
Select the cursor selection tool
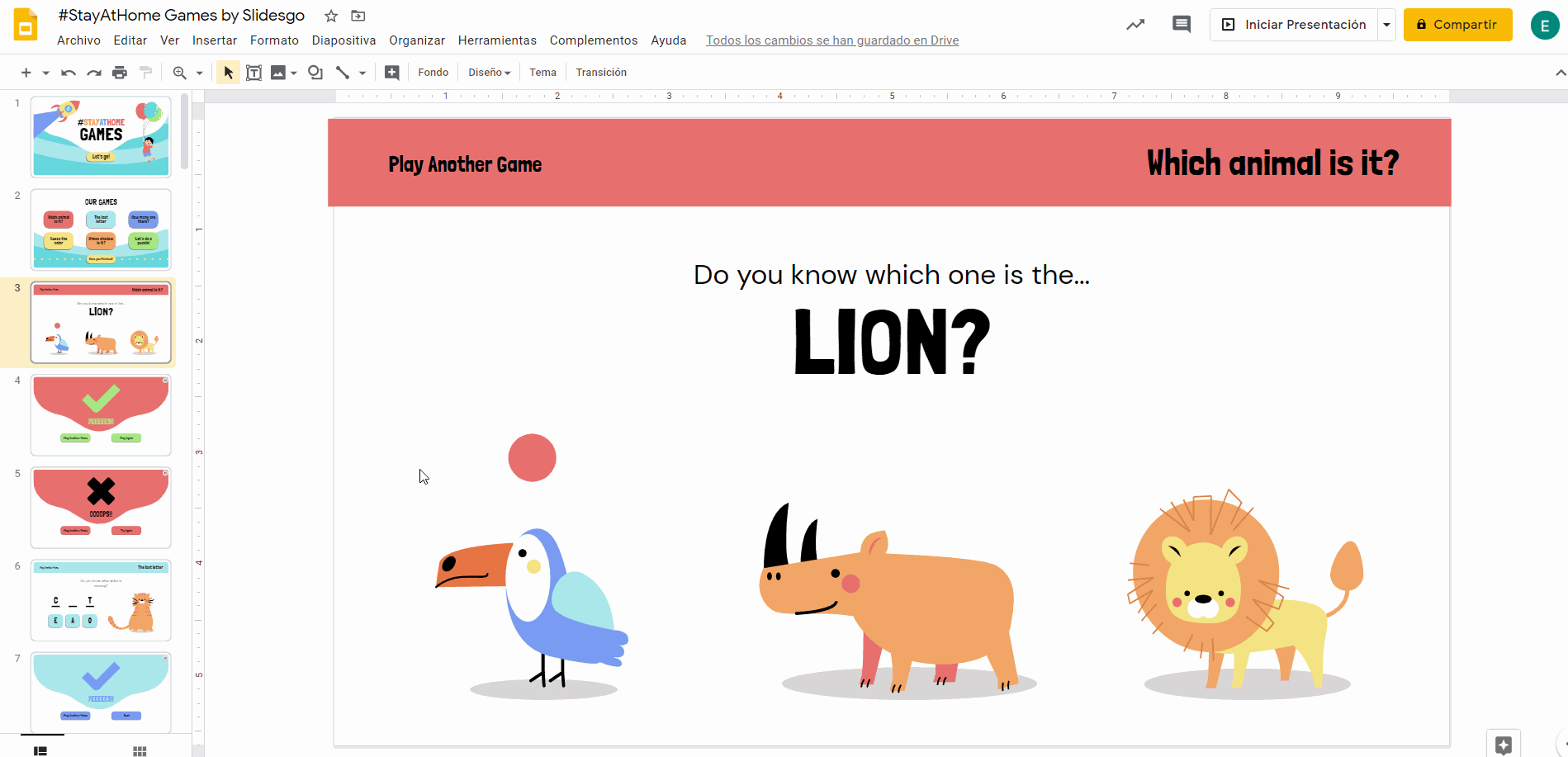tap(229, 73)
